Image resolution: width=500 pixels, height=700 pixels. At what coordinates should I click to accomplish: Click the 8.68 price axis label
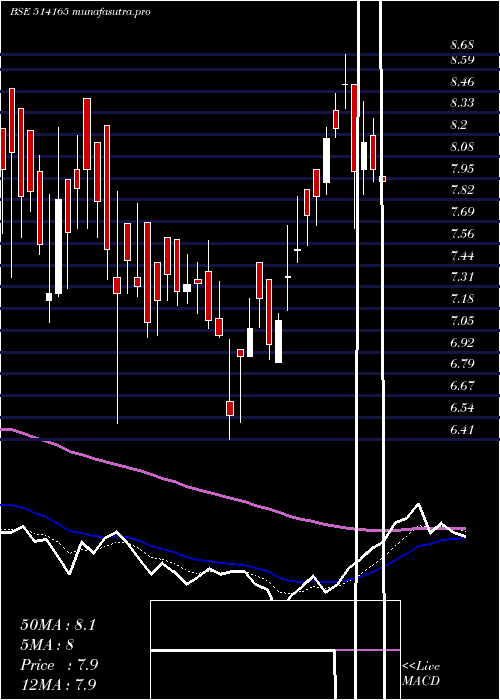(462, 45)
